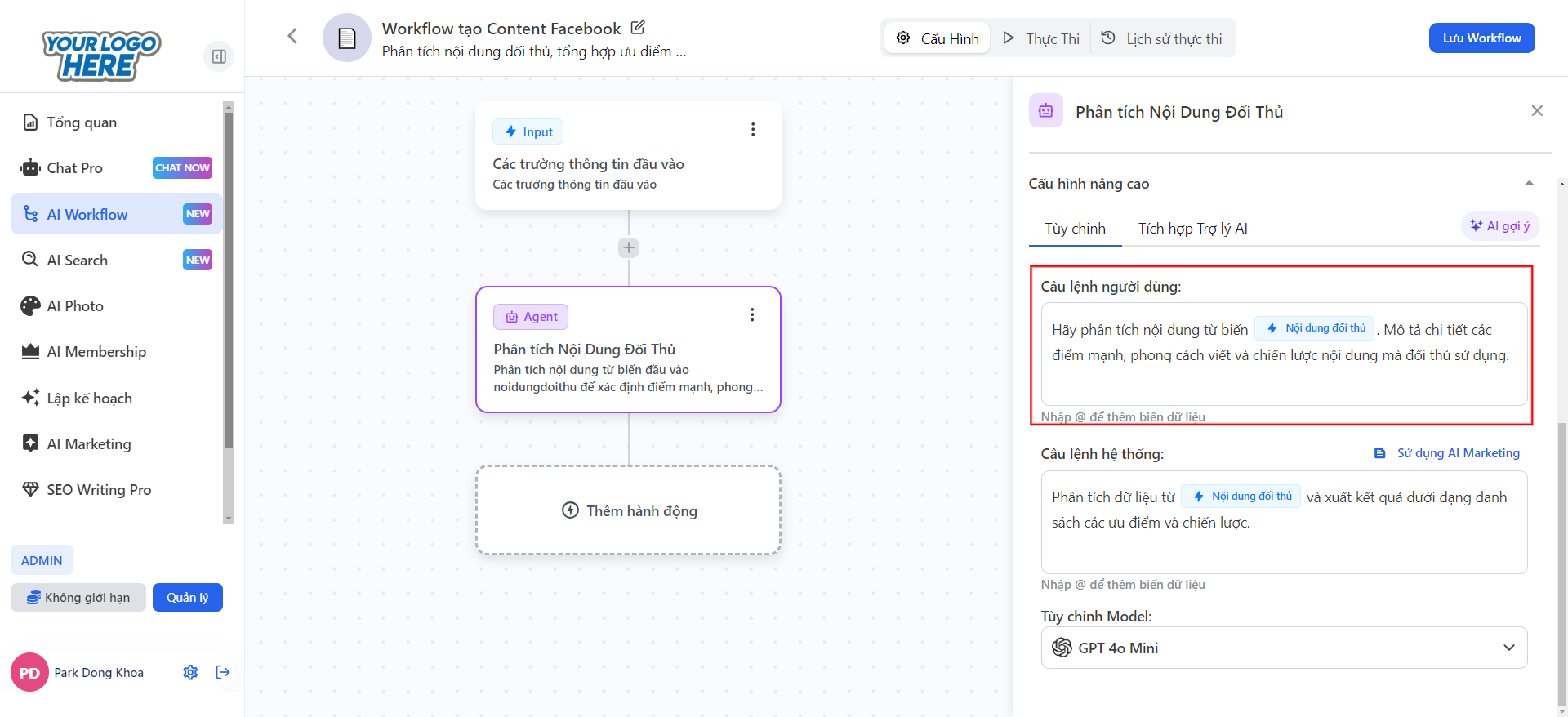Click the back arrow beside workflow title
The height and width of the screenshot is (717, 1568).
(x=292, y=36)
